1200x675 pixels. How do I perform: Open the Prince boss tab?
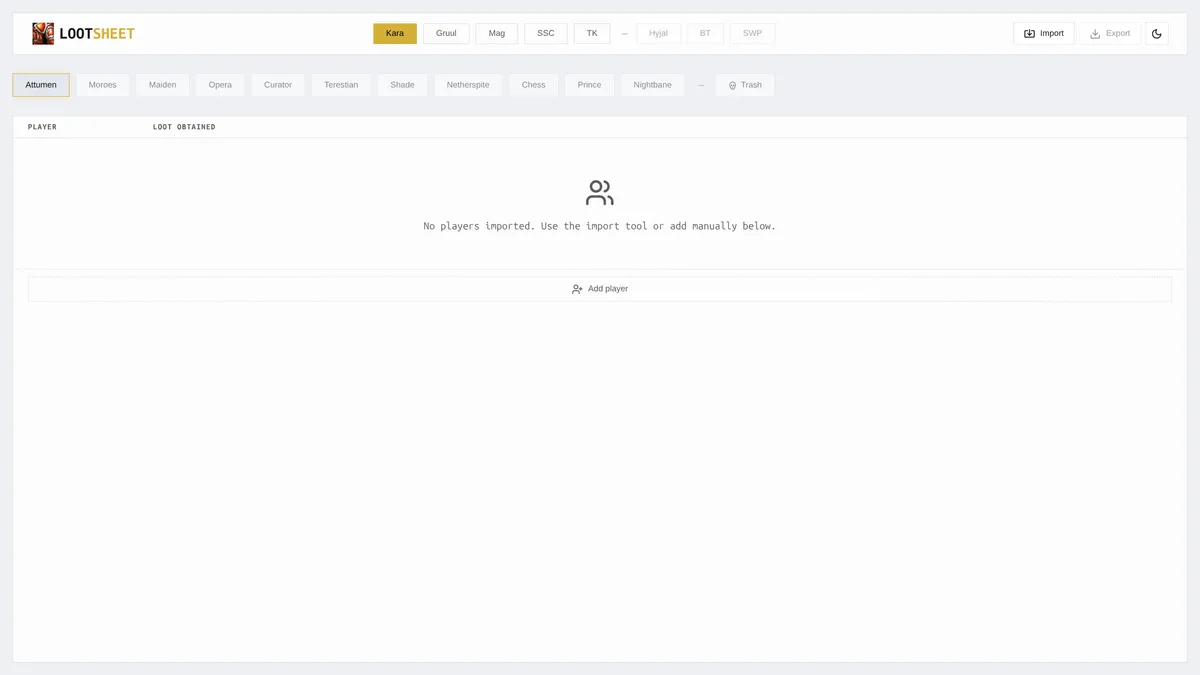pos(590,85)
